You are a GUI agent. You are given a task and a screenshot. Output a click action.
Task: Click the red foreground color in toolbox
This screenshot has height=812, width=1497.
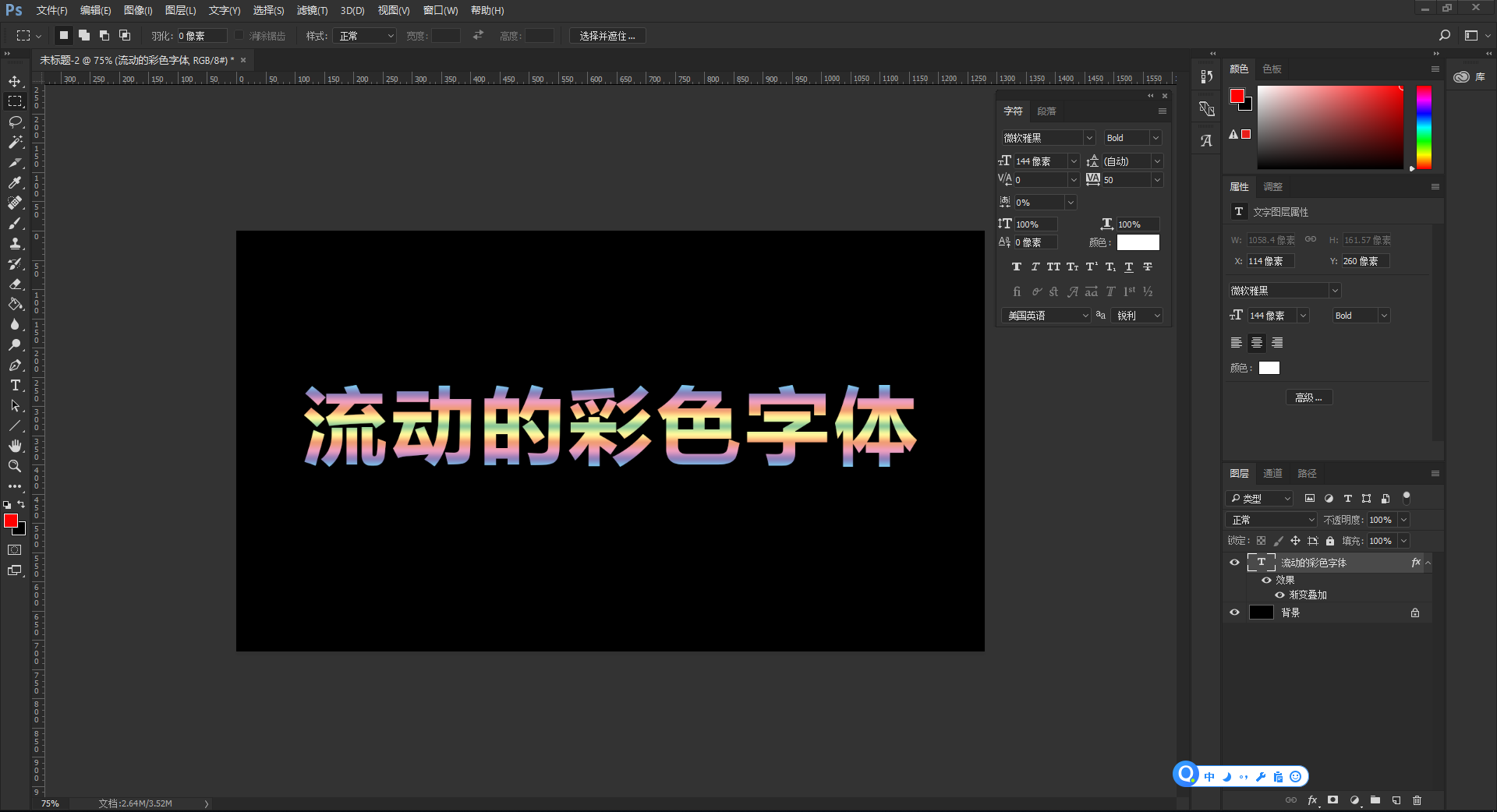tap(10, 521)
